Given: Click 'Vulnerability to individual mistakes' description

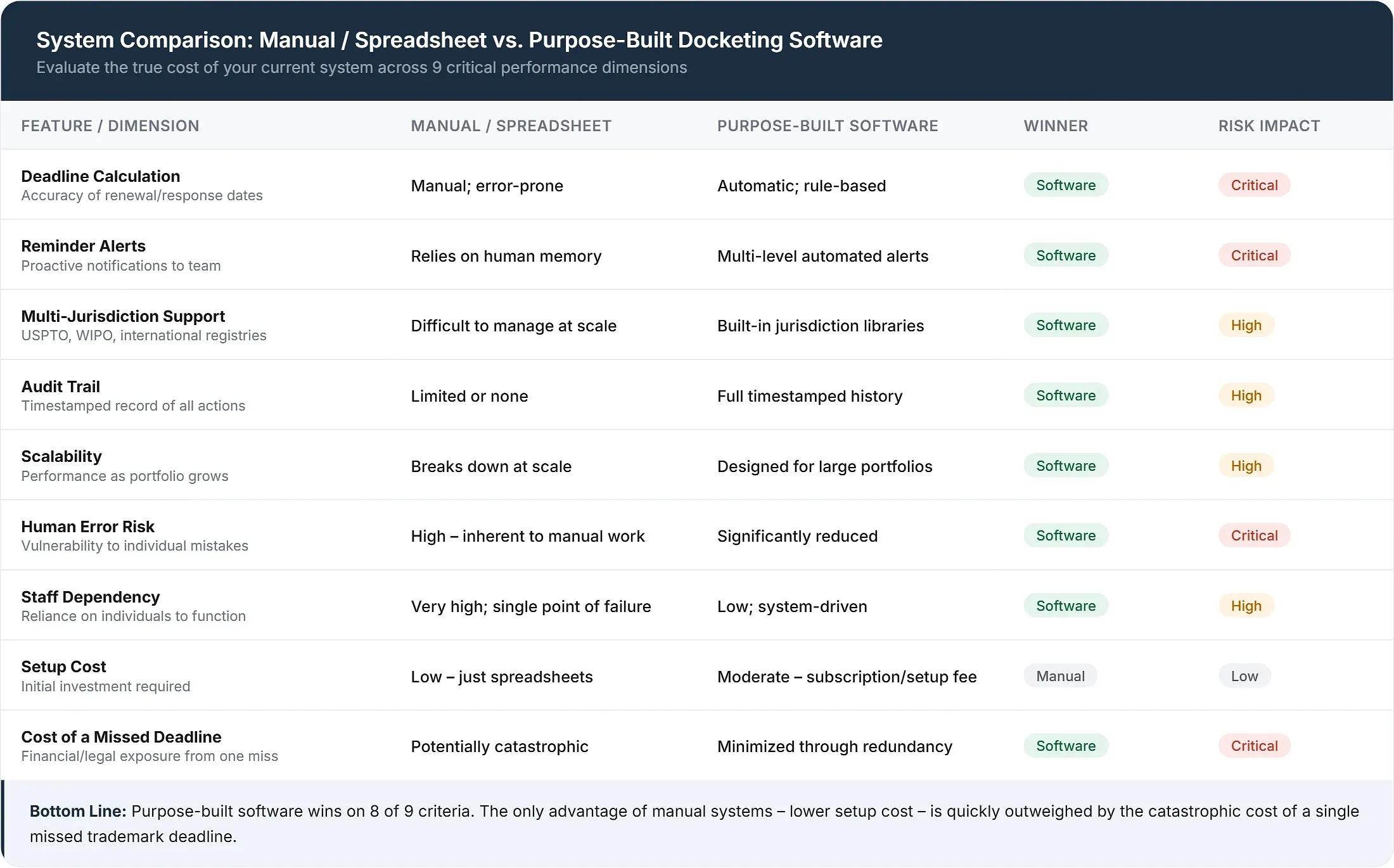Looking at the screenshot, I should coord(135,546).
